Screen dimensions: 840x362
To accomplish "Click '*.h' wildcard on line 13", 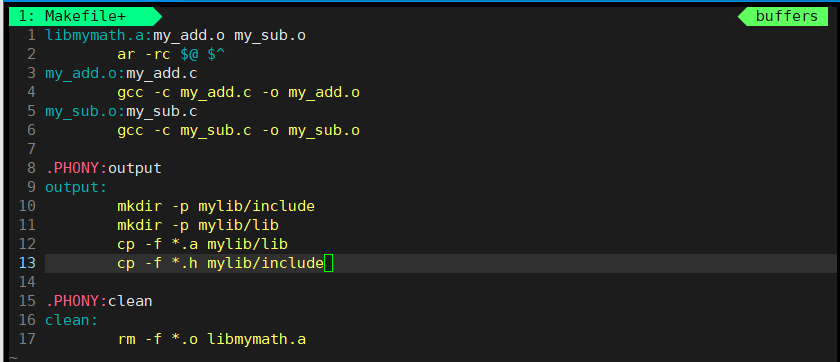I will pyautogui.click(x=185, y=263).
